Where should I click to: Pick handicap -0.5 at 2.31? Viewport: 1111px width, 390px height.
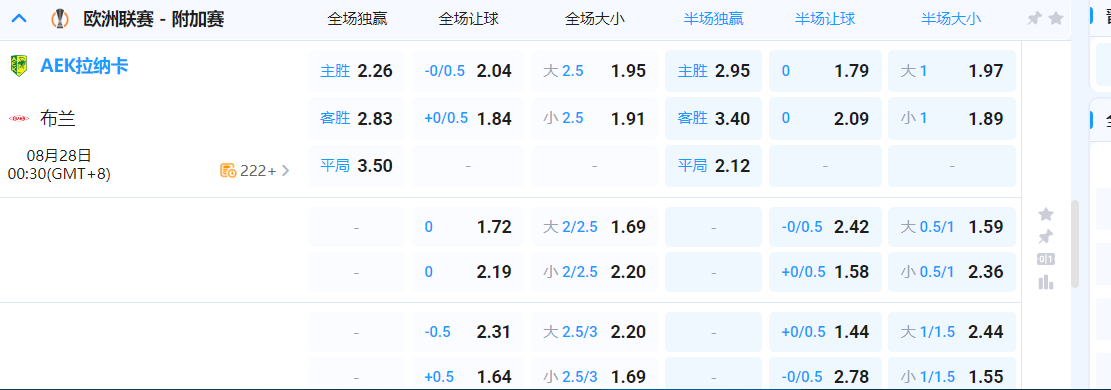tap(468, 332)
